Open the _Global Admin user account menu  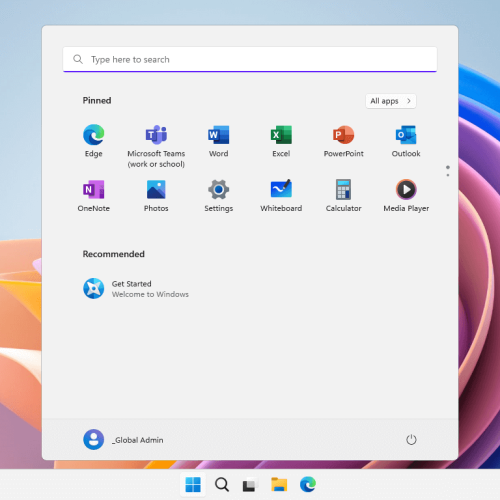[123, 440]
